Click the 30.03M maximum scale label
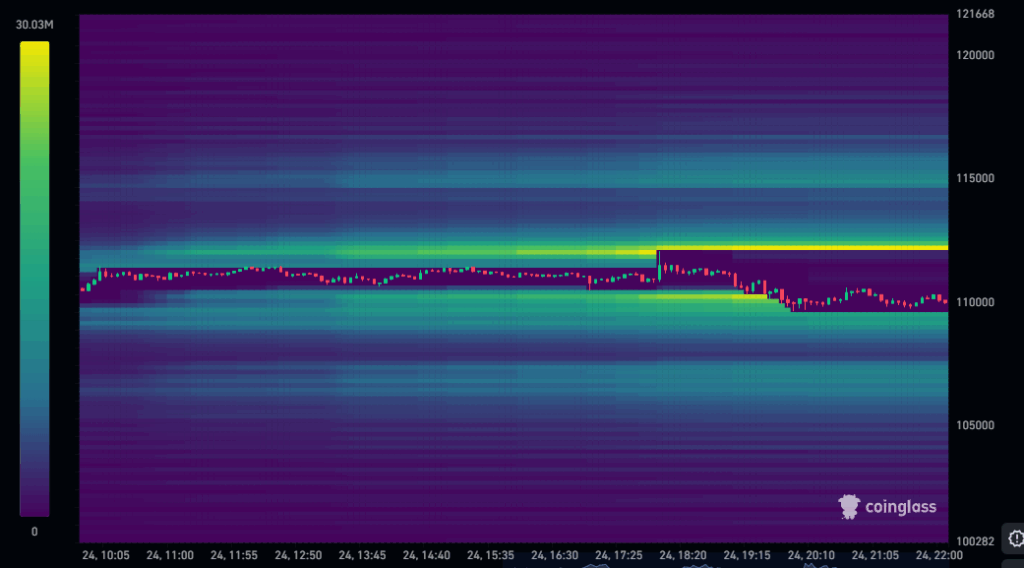1024x568 pixels. [34, 25]
